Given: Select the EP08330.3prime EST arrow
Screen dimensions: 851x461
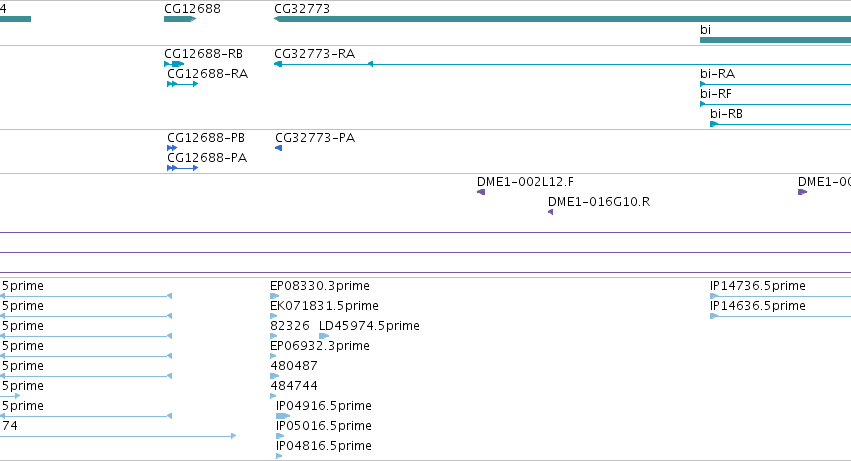Looking at the screenshot, I should tap(274, 296).
